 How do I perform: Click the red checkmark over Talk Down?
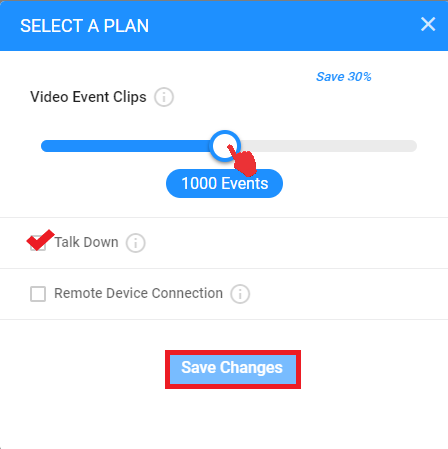click(x=40, y=239)
